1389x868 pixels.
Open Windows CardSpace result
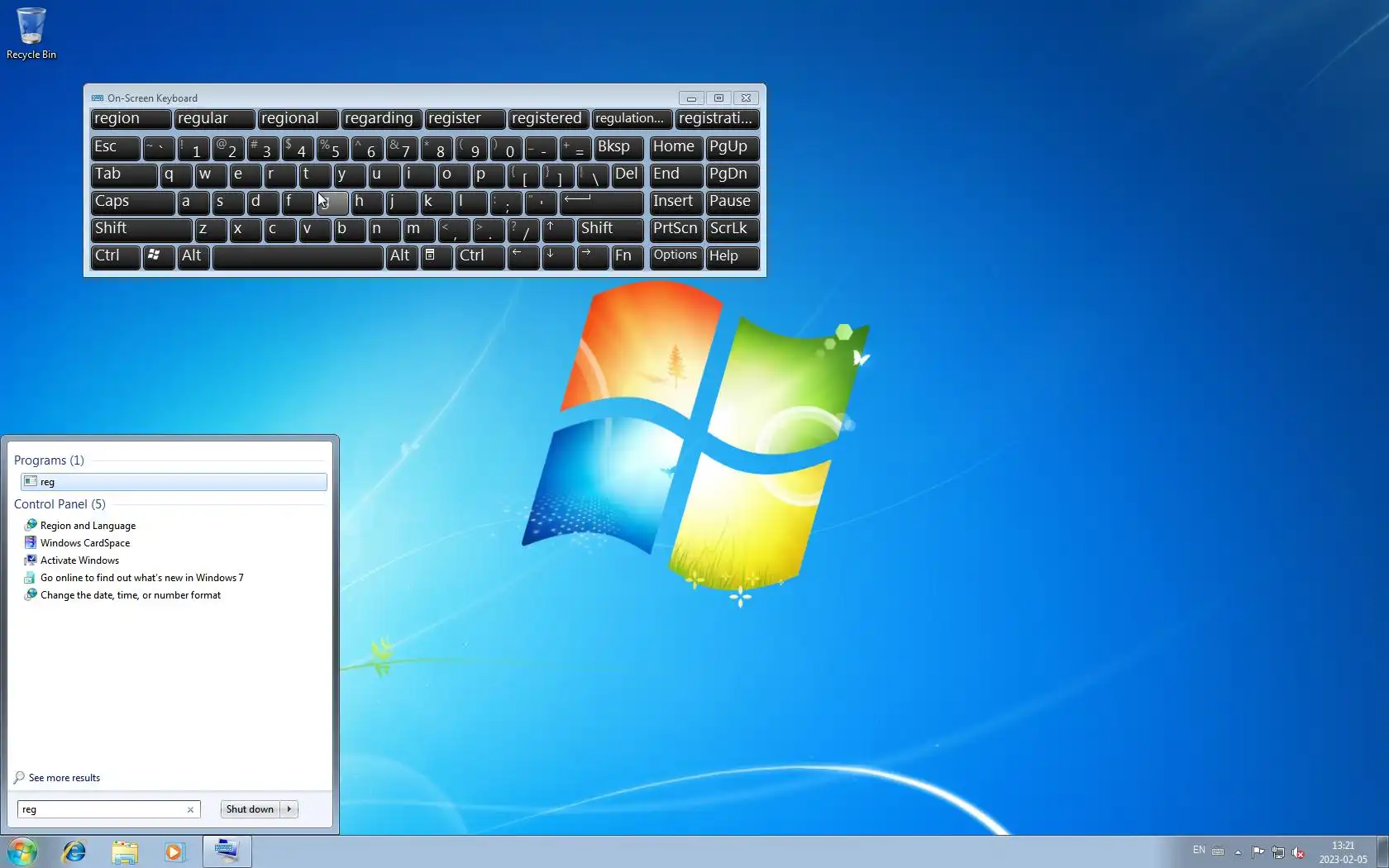coord(85,543)
